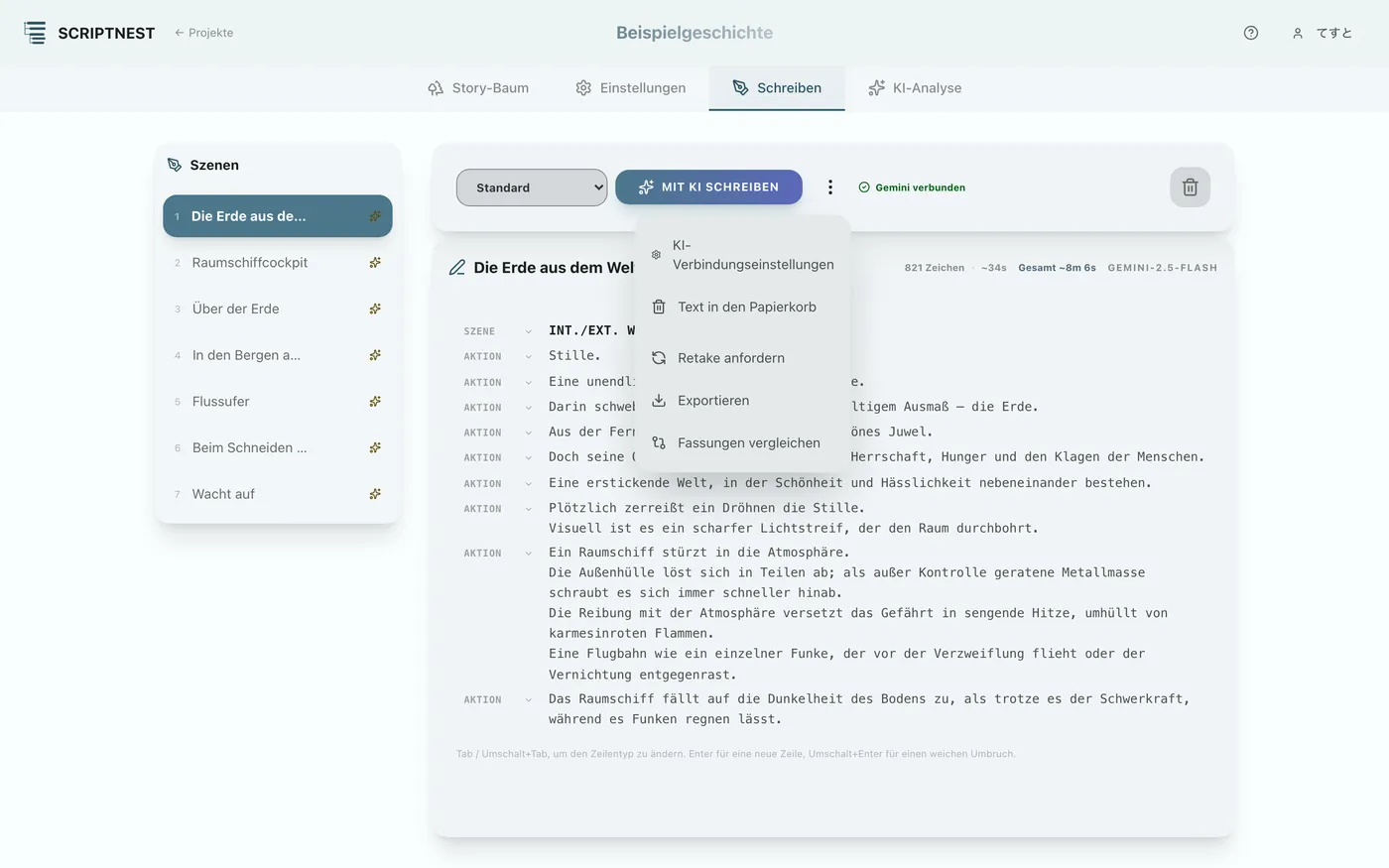Click the pencil edit icon beside scene title
The width and height of the screenshot is (1389, 868).
point(457,268)
